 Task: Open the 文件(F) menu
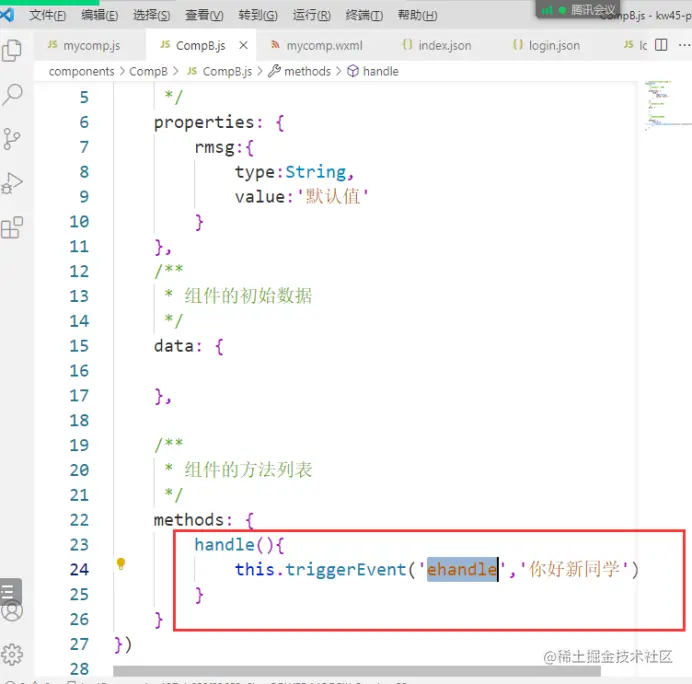pos(47,15)
